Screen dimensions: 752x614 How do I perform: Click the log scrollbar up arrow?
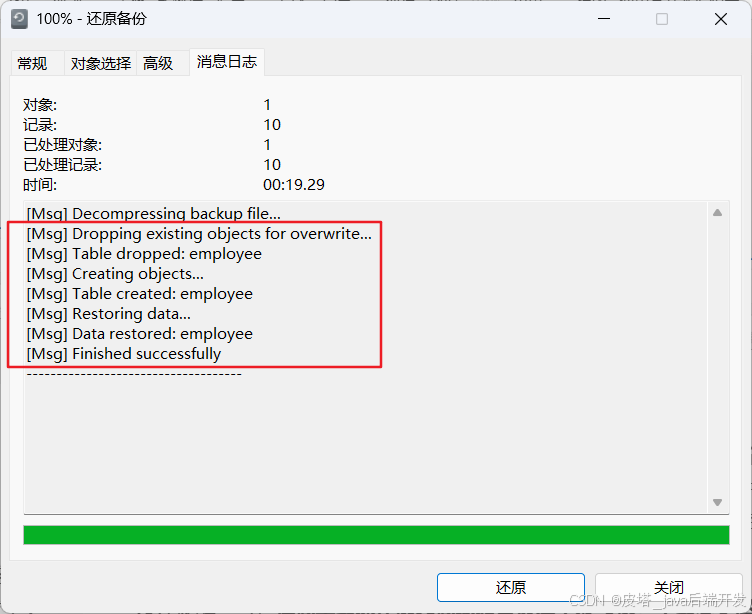pos(717,213)
